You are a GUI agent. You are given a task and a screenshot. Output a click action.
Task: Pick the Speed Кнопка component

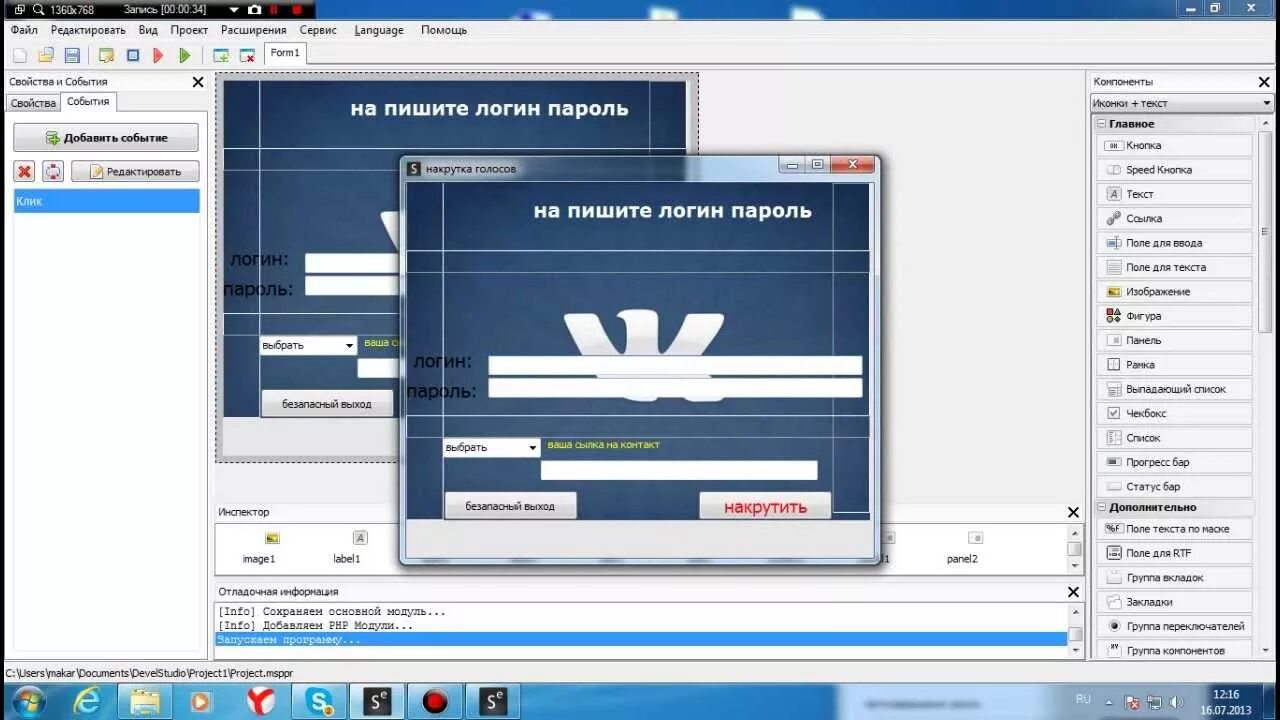[x=1175, y=170]
